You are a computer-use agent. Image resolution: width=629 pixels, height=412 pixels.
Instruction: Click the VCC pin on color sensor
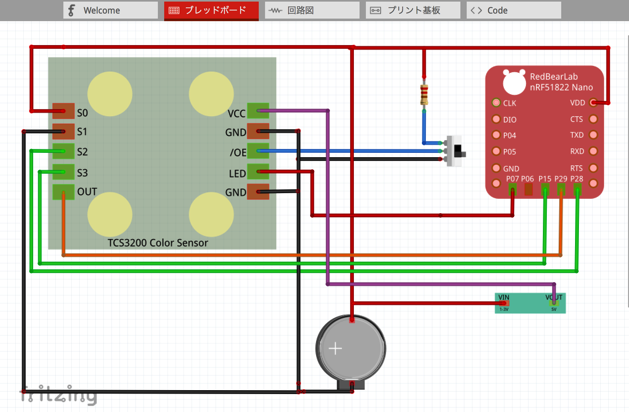pos(258,111)
